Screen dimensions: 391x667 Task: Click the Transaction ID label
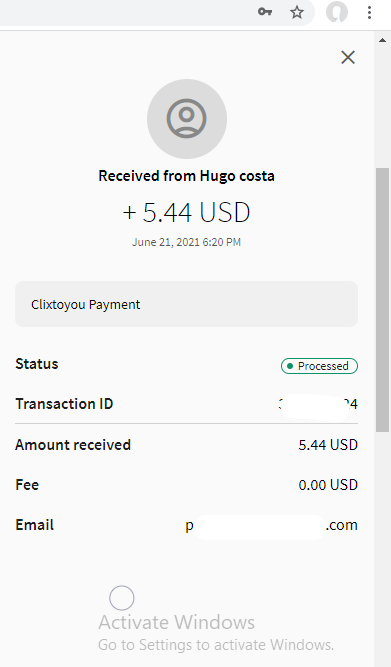[x=64, y=404]
